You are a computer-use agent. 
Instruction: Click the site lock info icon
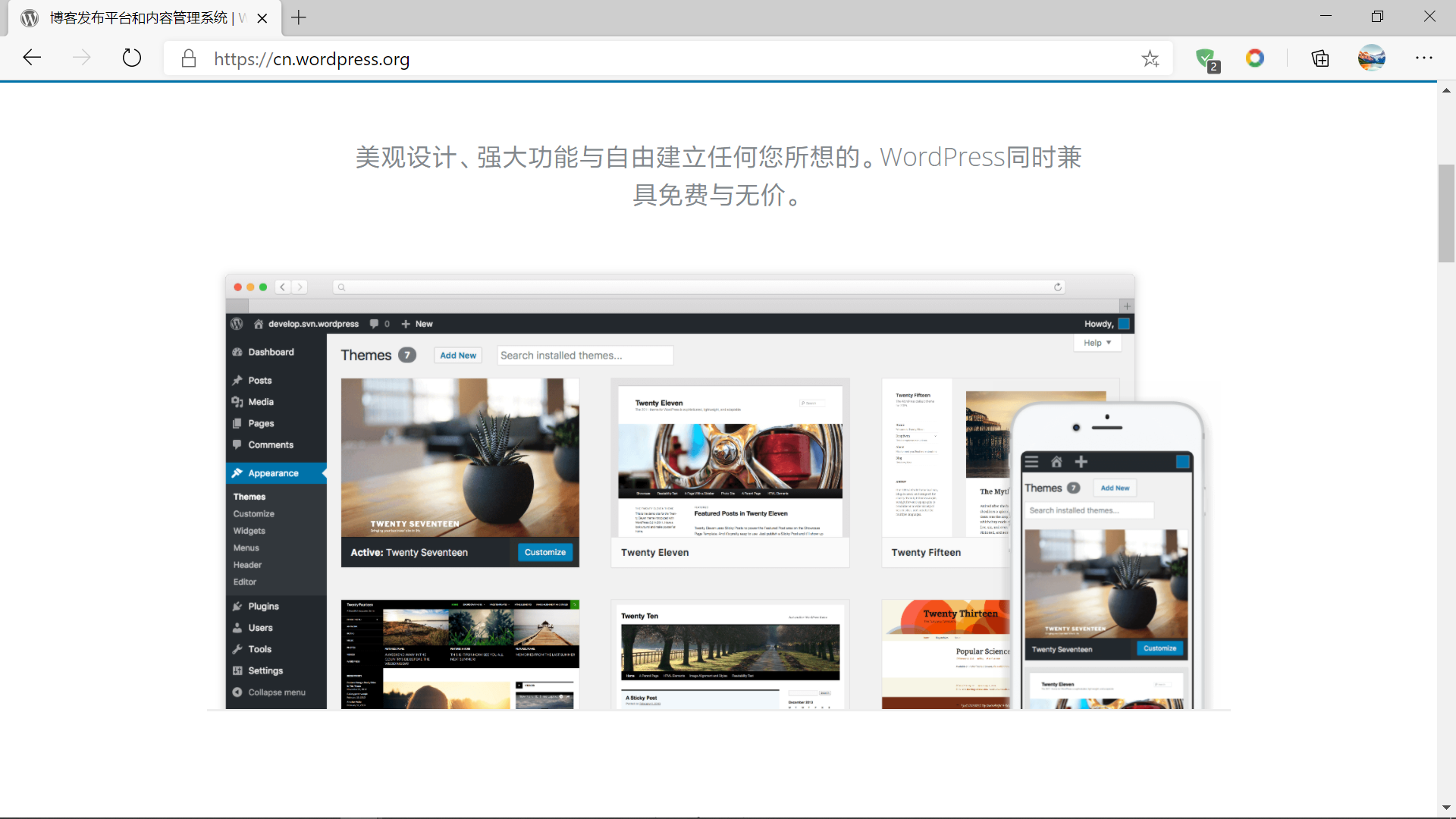189,58
